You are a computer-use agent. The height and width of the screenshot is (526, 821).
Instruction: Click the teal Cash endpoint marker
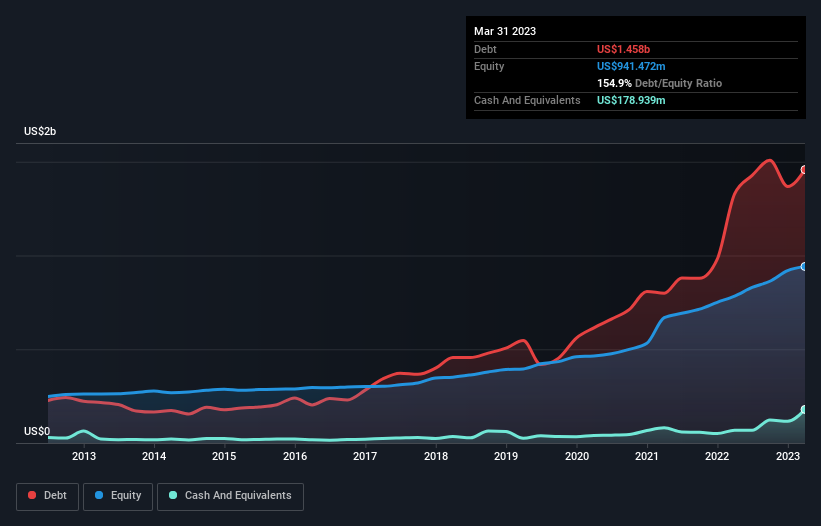point(804,409)
